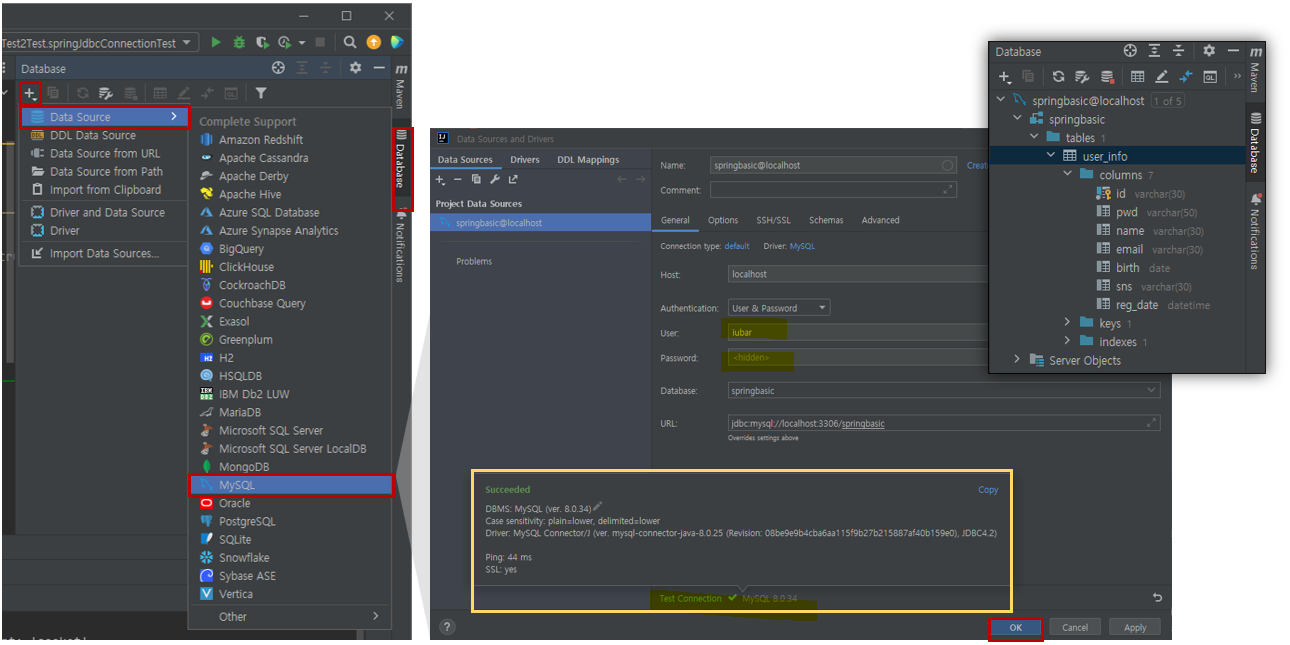Screen dimensions: 1290x645
Task: Click the Copy link in the Succeeded popup
Action: point(988,490)
